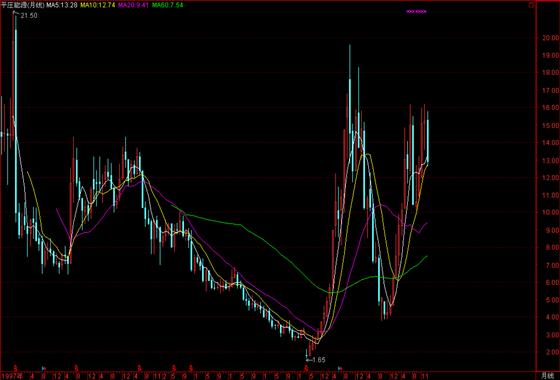
Task: Click the leftmost blue flag marker on time axis
Action: [44, 368]
